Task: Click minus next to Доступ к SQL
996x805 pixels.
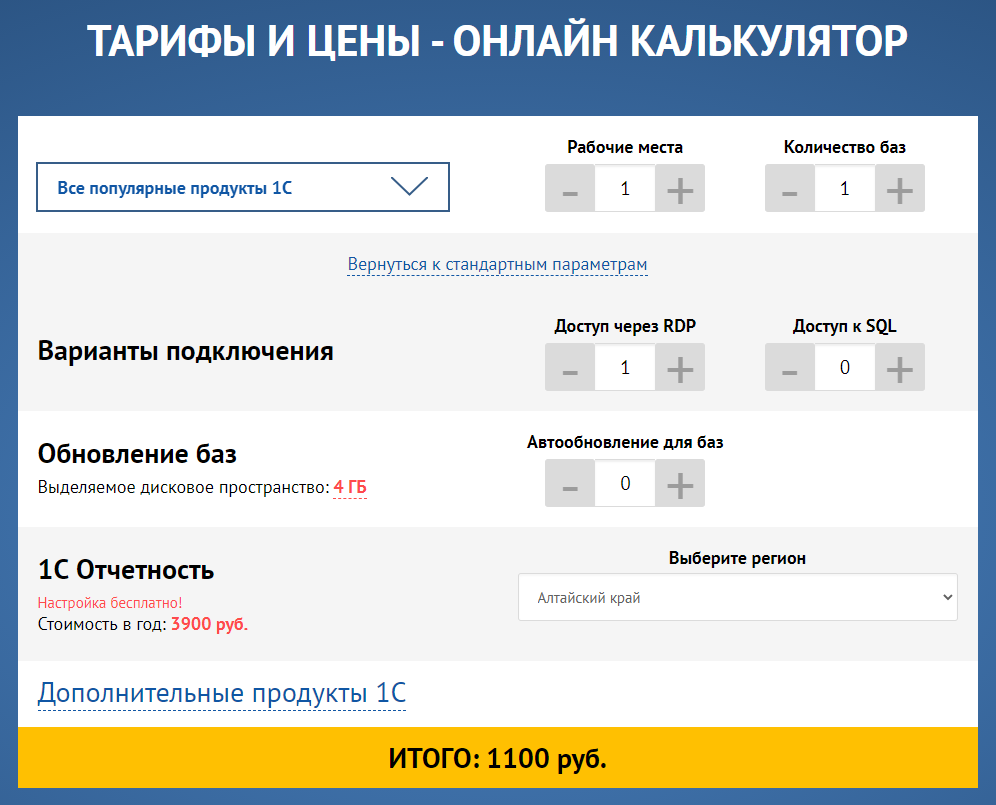Action: coord(790,367)
